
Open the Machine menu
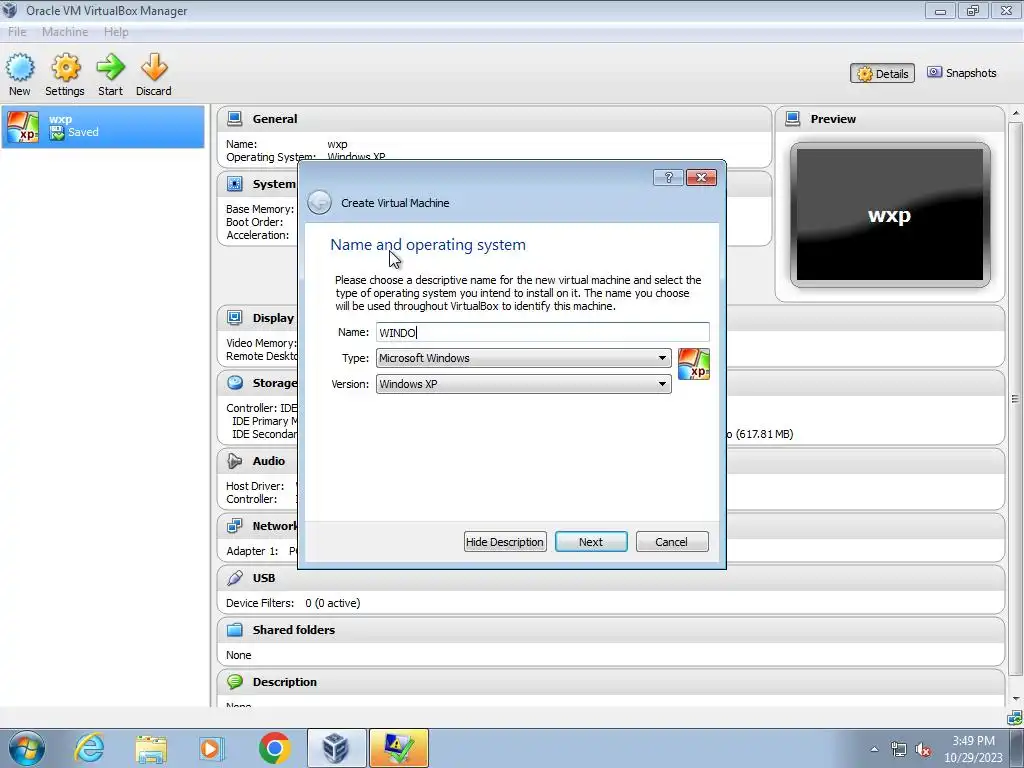pos(65,32)
